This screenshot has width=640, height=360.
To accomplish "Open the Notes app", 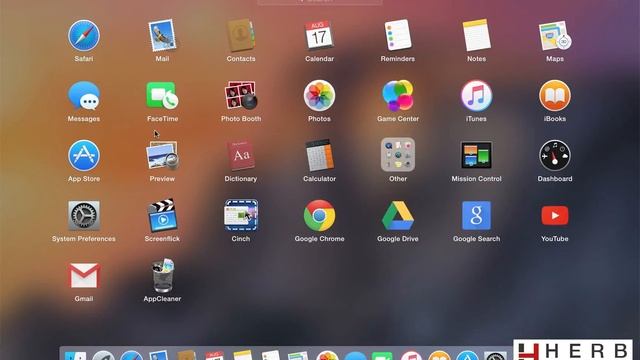I will (x=476, y=36).
